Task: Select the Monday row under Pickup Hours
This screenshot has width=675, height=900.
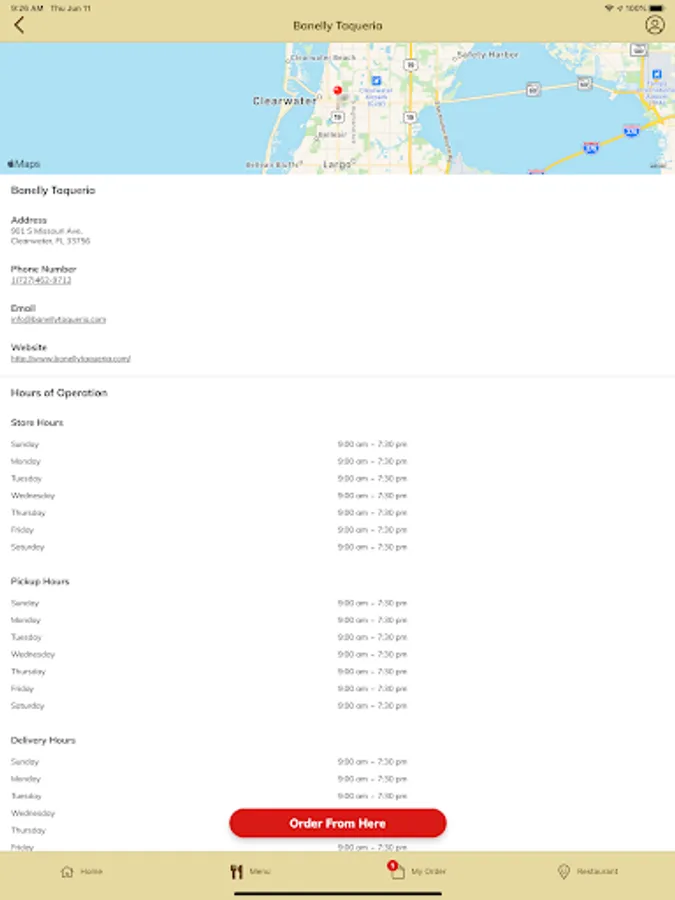Action: tap(209, 620)
